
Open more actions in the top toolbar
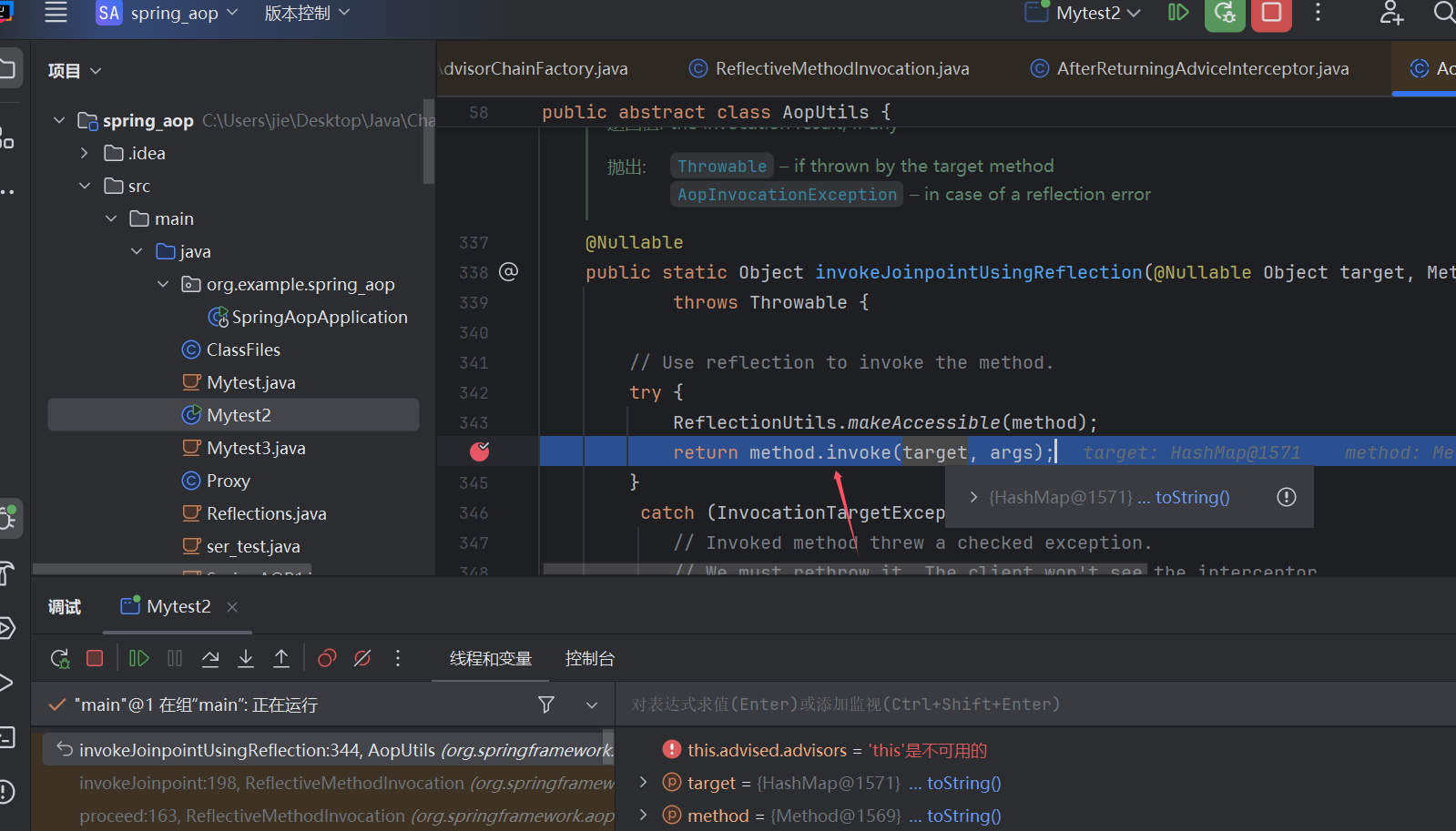[1318, 13]
